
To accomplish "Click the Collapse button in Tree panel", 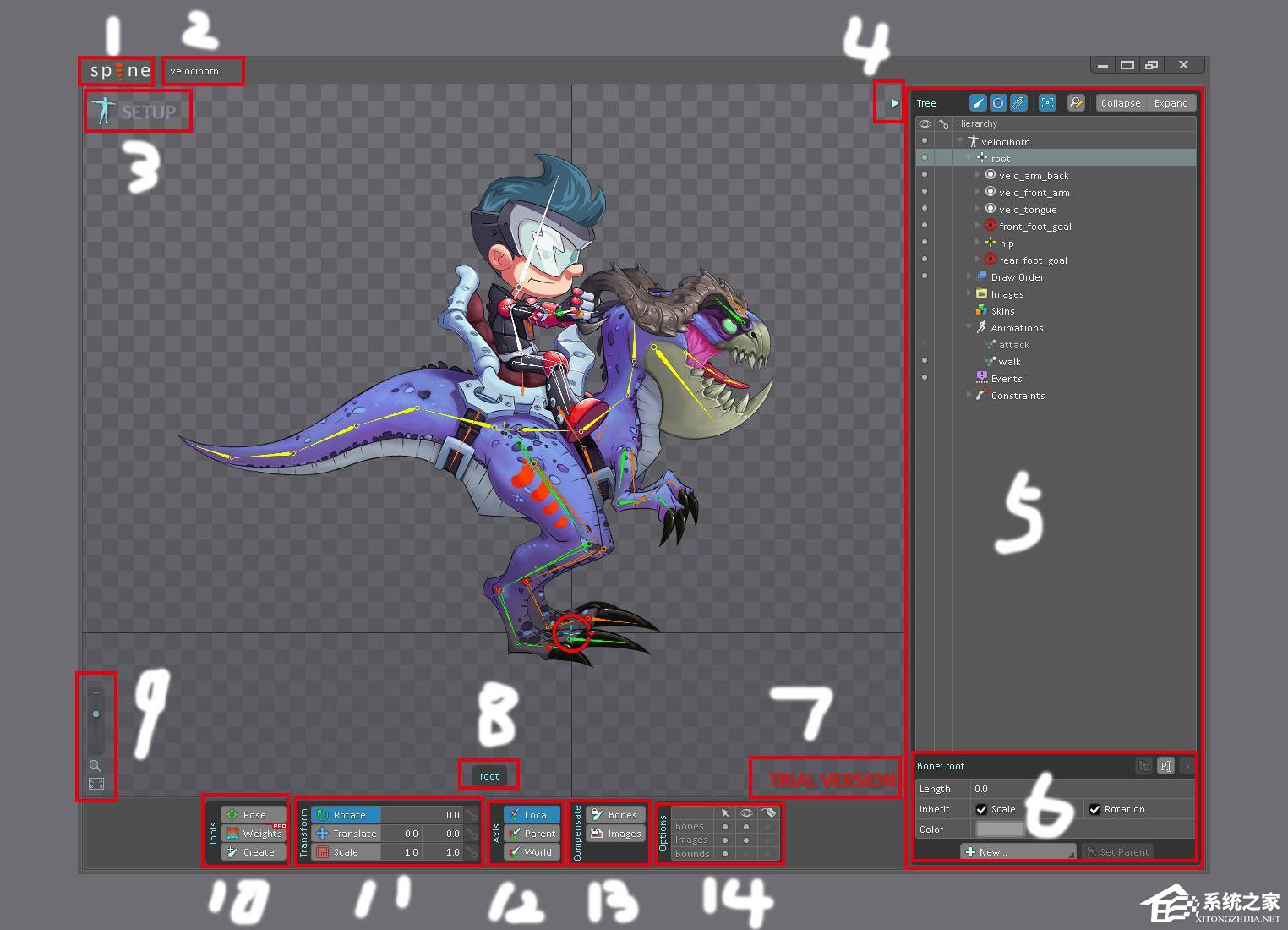I will 1120,103.
